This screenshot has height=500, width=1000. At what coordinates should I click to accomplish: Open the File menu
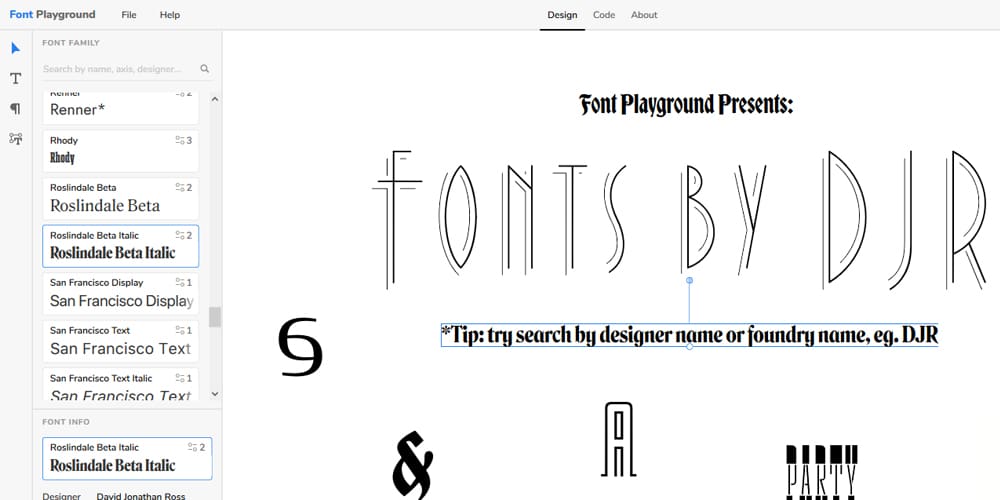pos(129,15)
